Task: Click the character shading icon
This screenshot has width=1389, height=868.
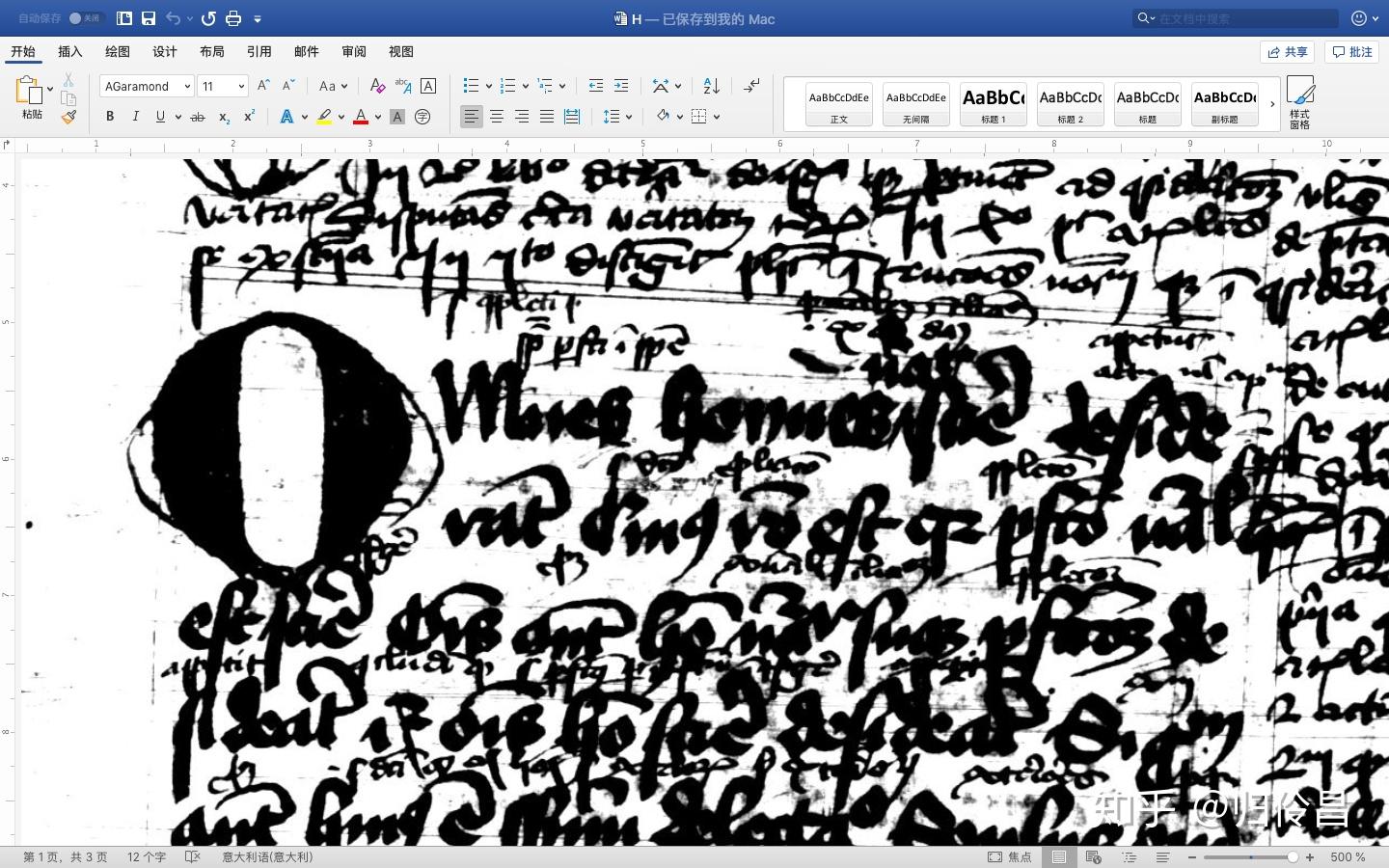Action: pyautogui.click(x=397, y=117)
